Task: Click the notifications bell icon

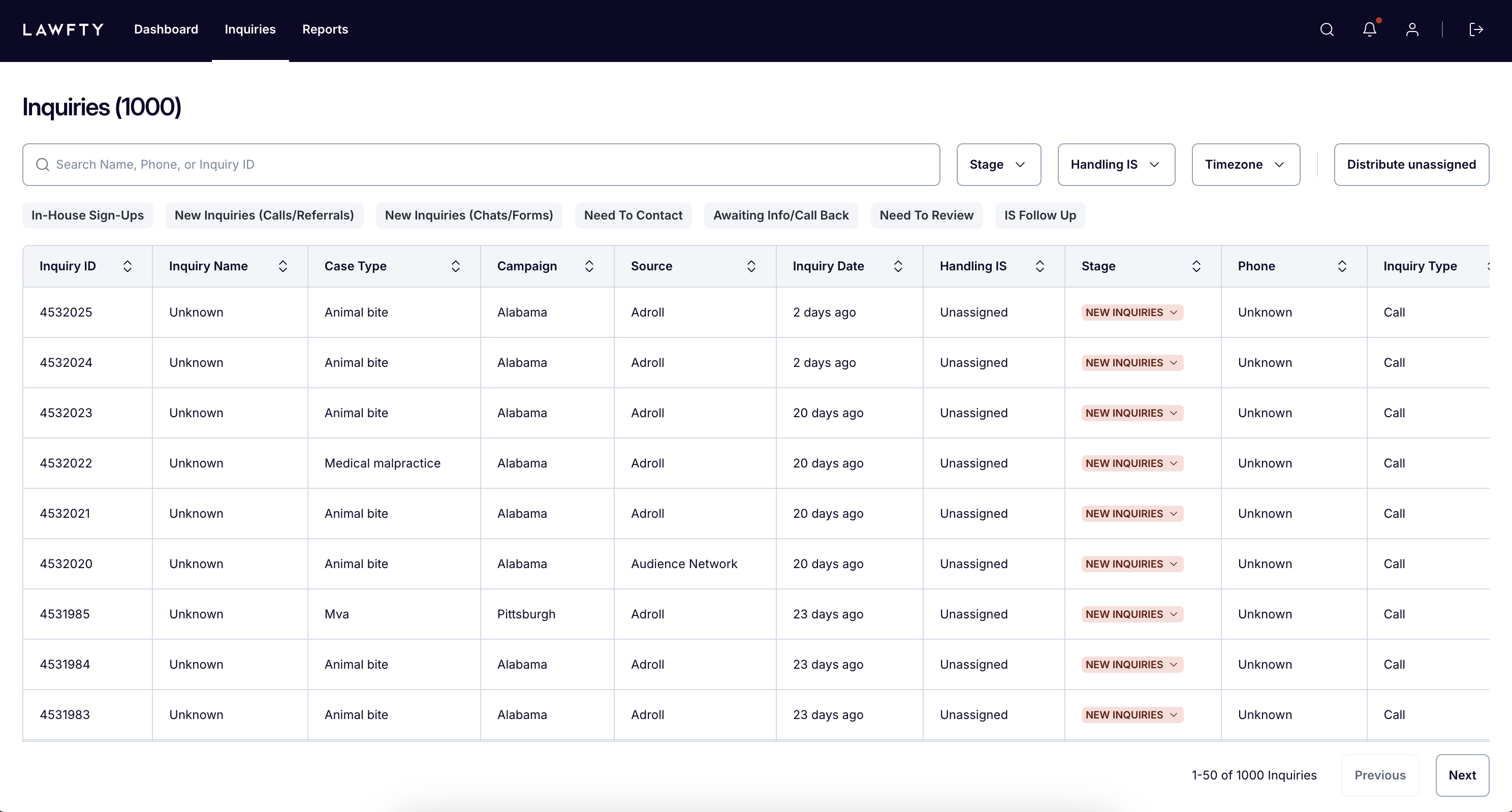Action: pos(1370,29)
